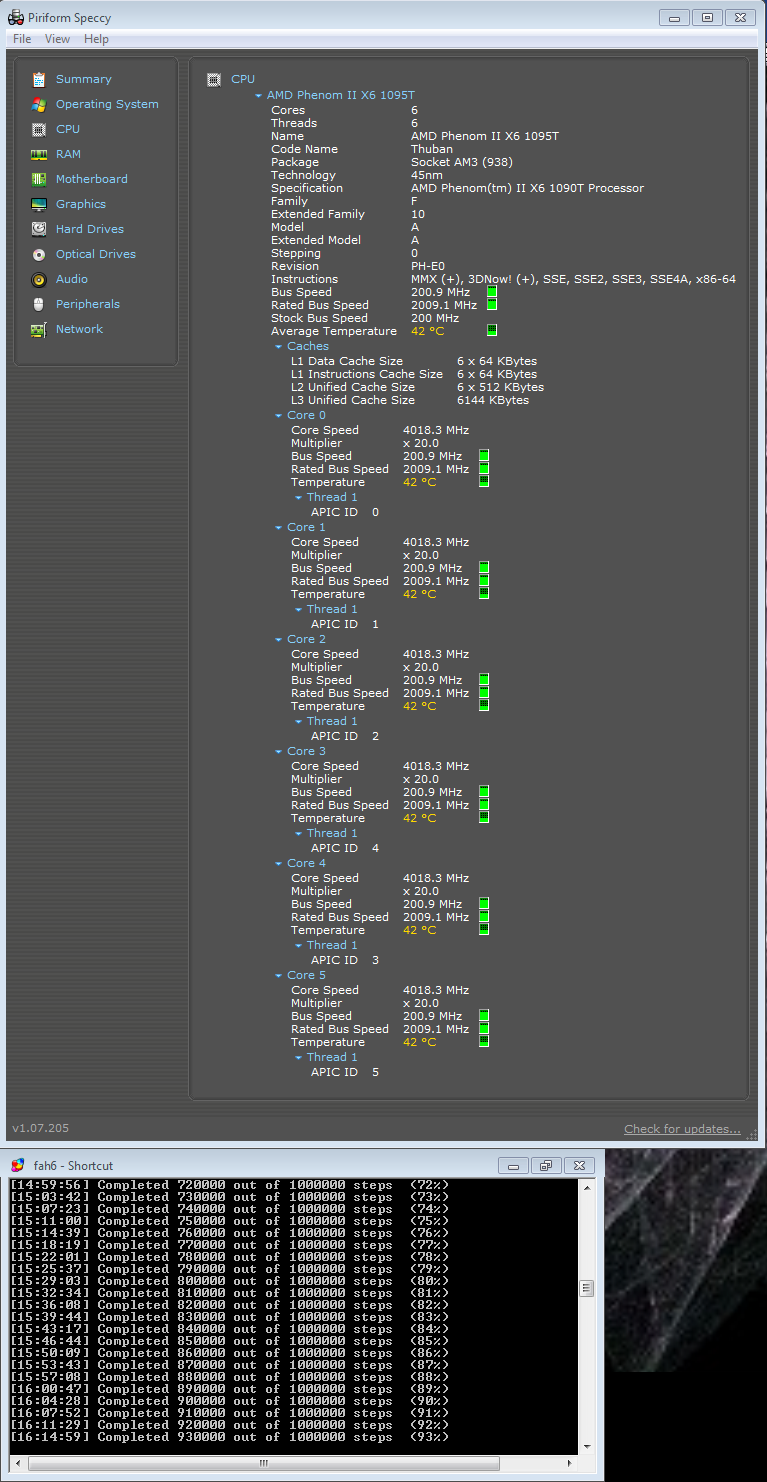The image size is (767, 1482).
Task: Click the CPU chip icon in sidebar
Action: click(39, 129)
